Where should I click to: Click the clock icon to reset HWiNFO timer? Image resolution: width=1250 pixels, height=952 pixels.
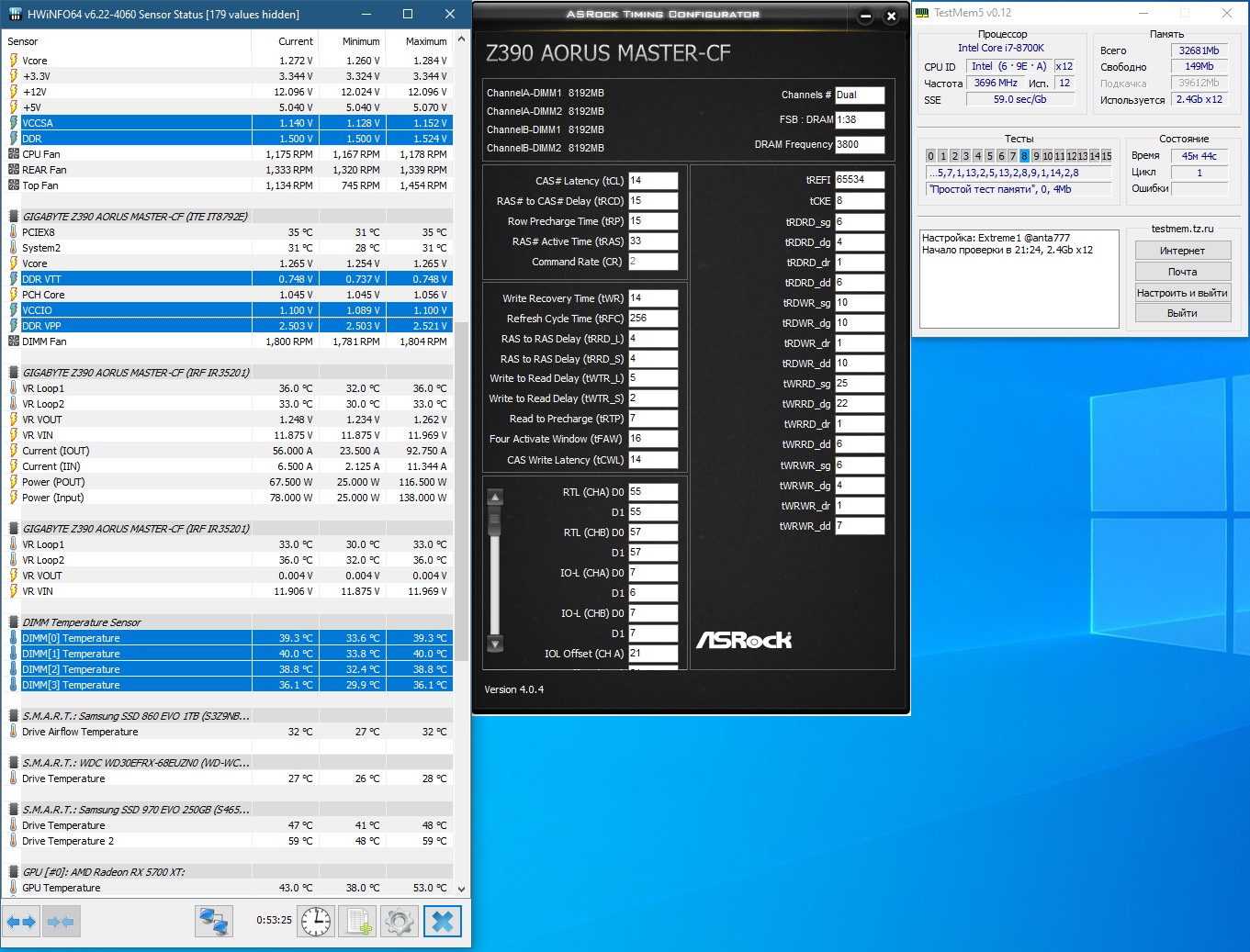pyautogui.click(x=316, y=922)
